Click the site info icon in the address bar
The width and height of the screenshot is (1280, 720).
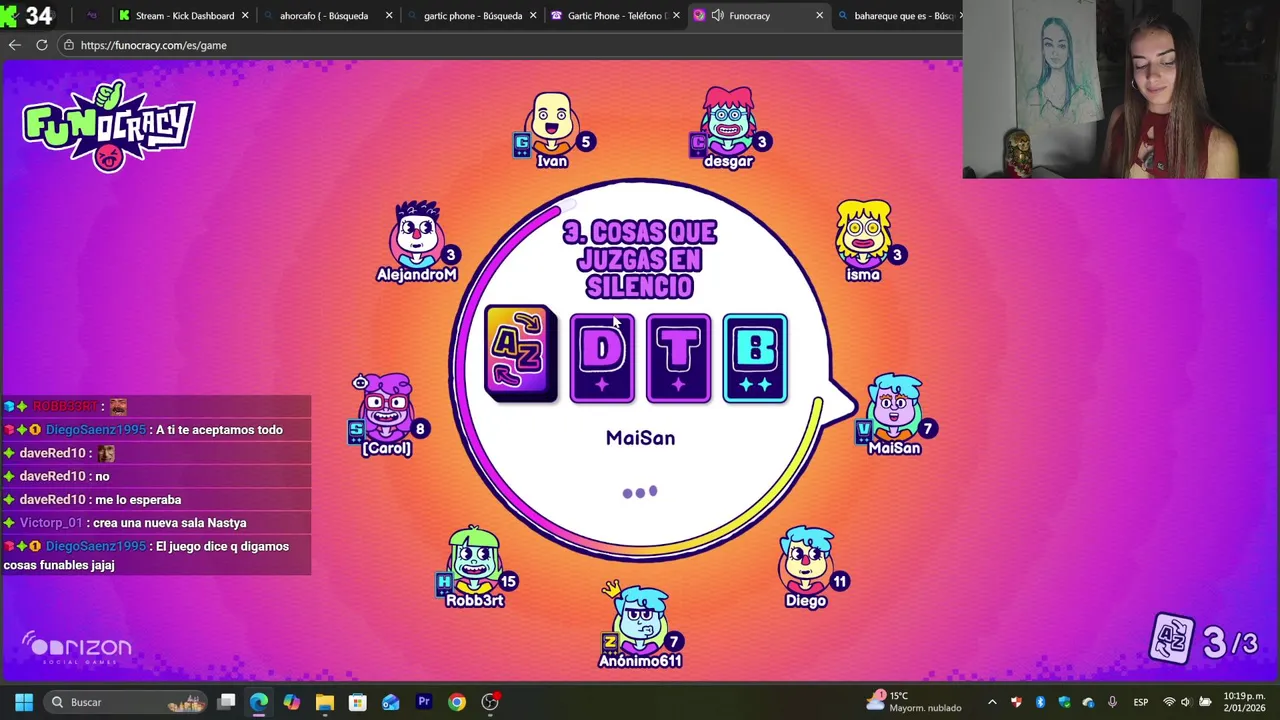click(68, 45)
